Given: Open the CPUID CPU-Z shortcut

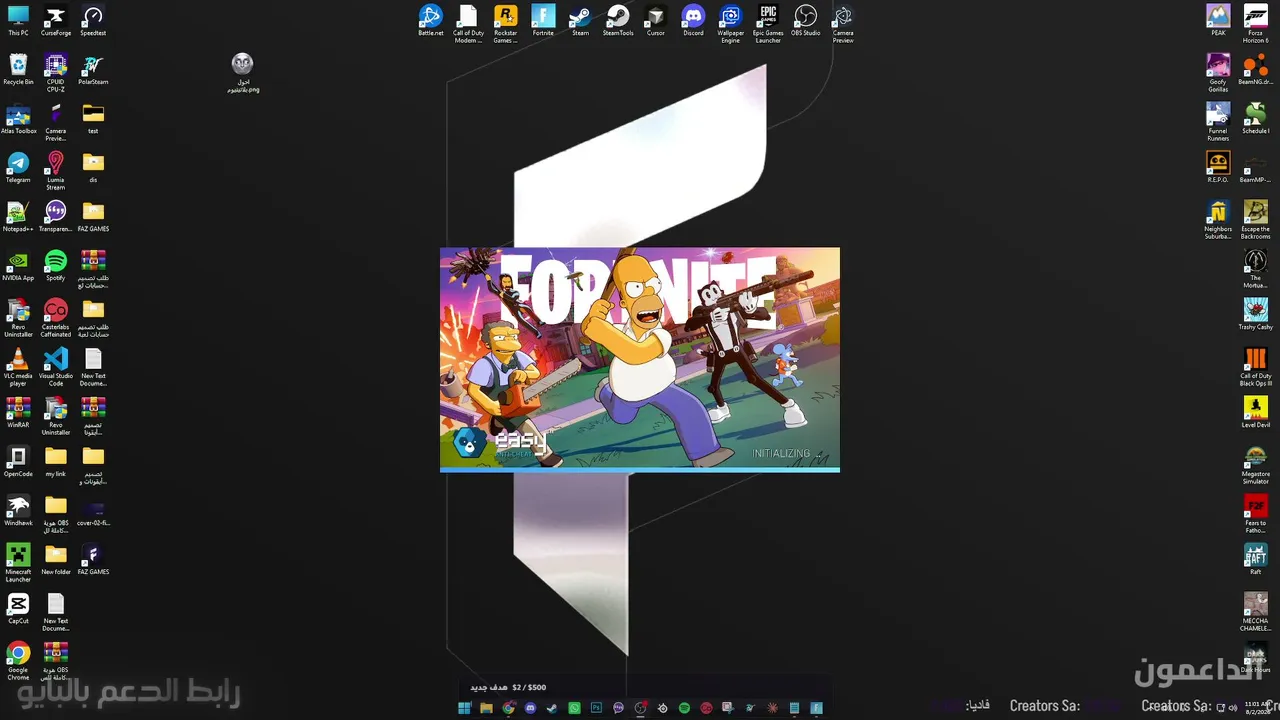Looking at the screenshot, I should click(56, 73).
